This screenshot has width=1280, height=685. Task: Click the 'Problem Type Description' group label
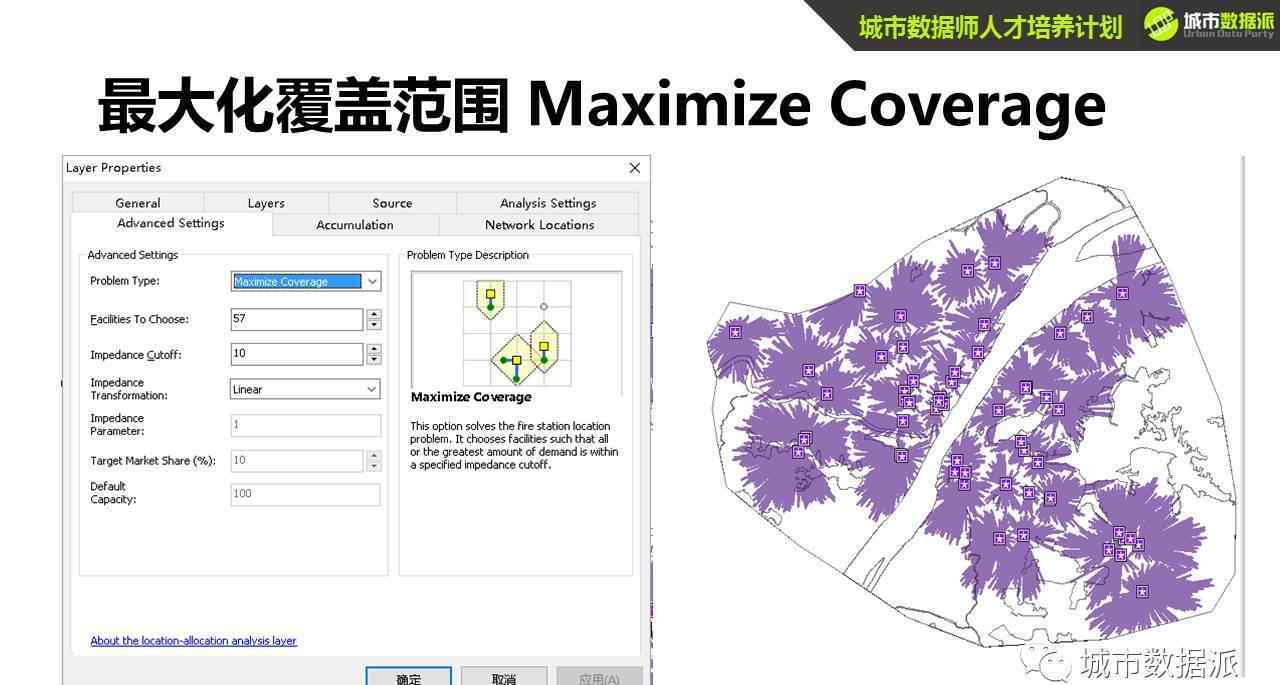tap(468, 255)
